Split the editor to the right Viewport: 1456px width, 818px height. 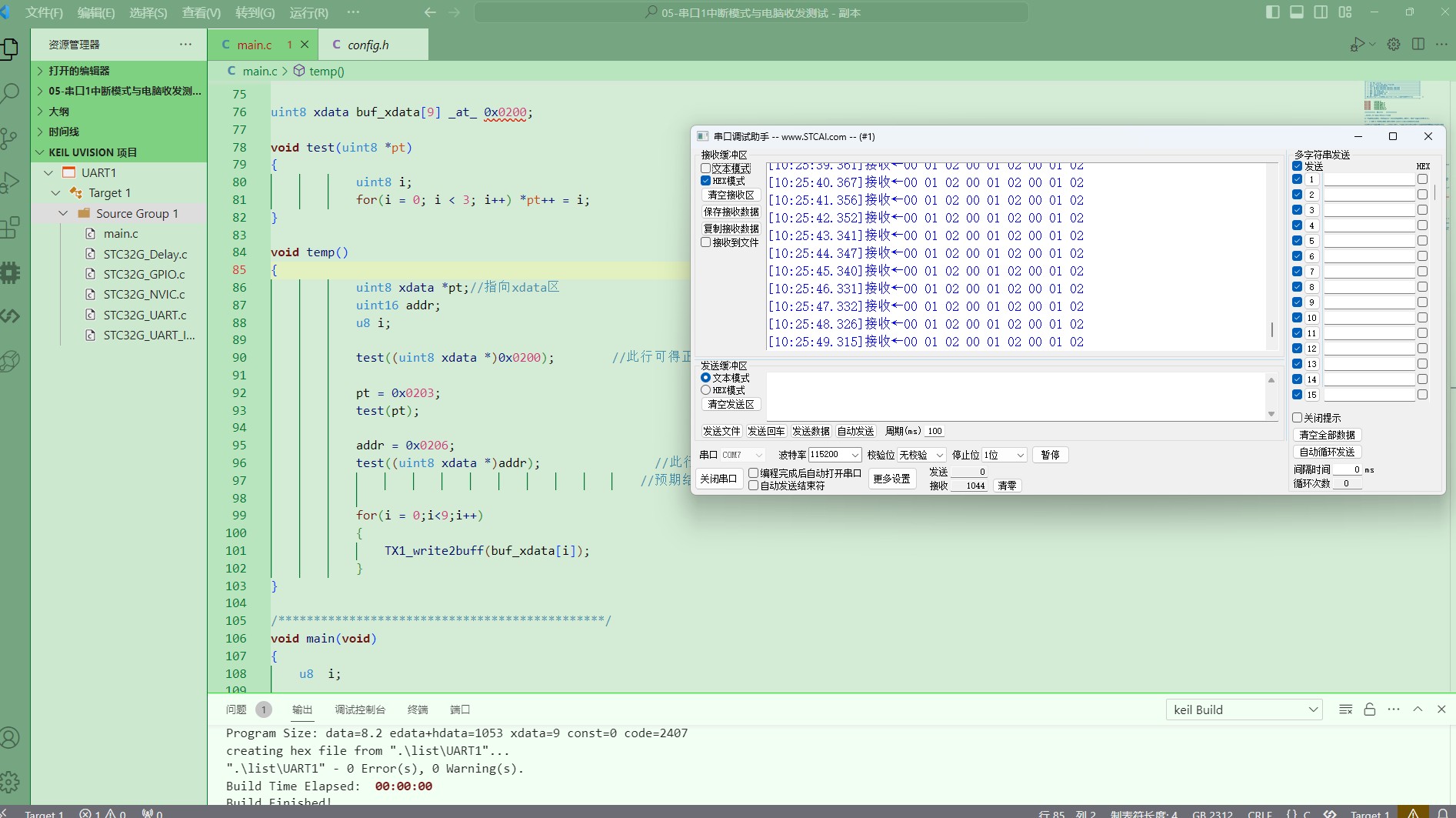1418,45
